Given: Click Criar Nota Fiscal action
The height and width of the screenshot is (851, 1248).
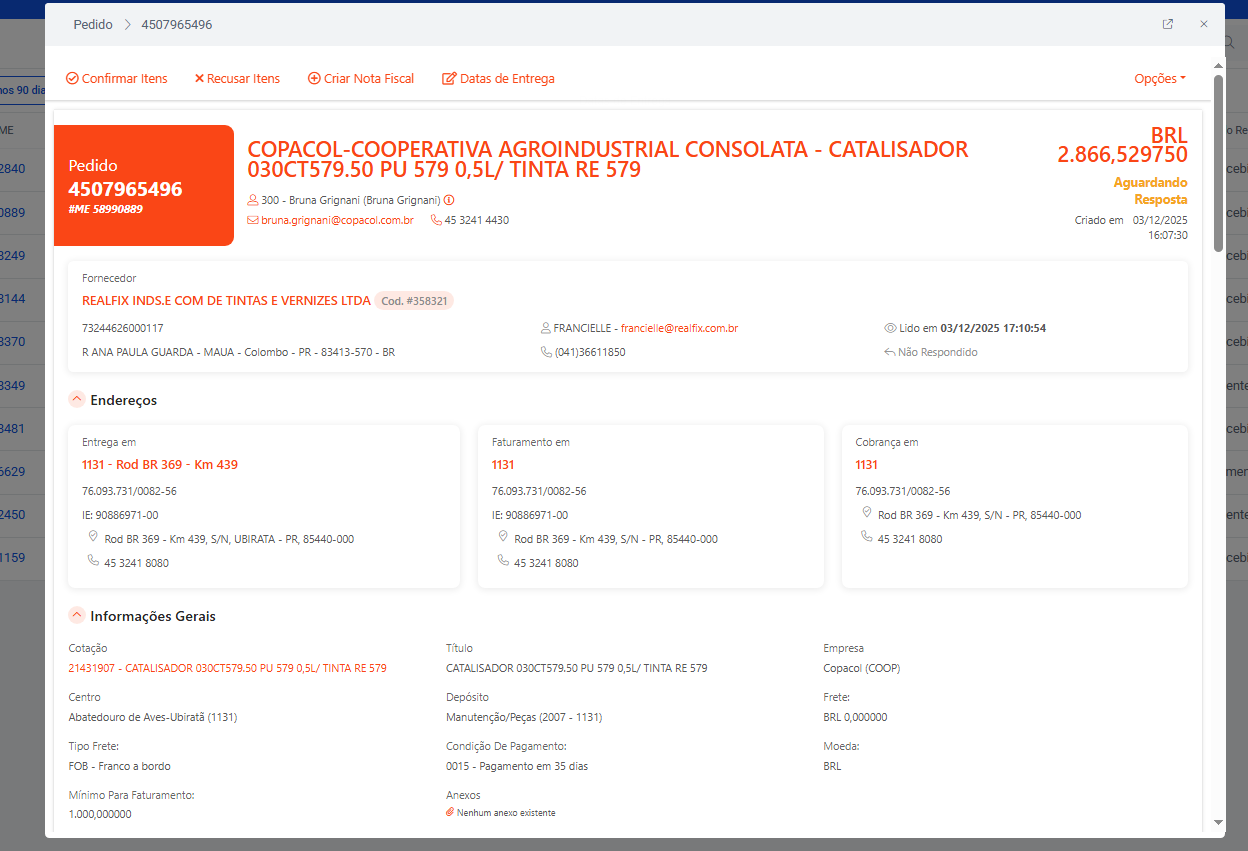Looking at the screenshot, I should (x=361, y=78).
